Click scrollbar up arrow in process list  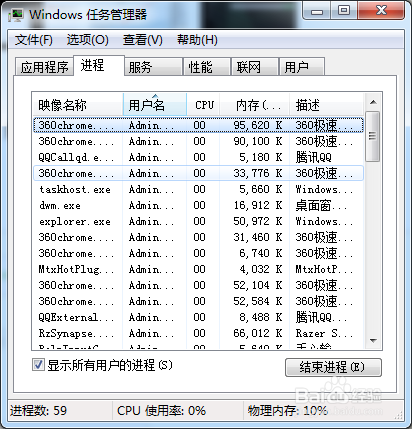point(373,102)
